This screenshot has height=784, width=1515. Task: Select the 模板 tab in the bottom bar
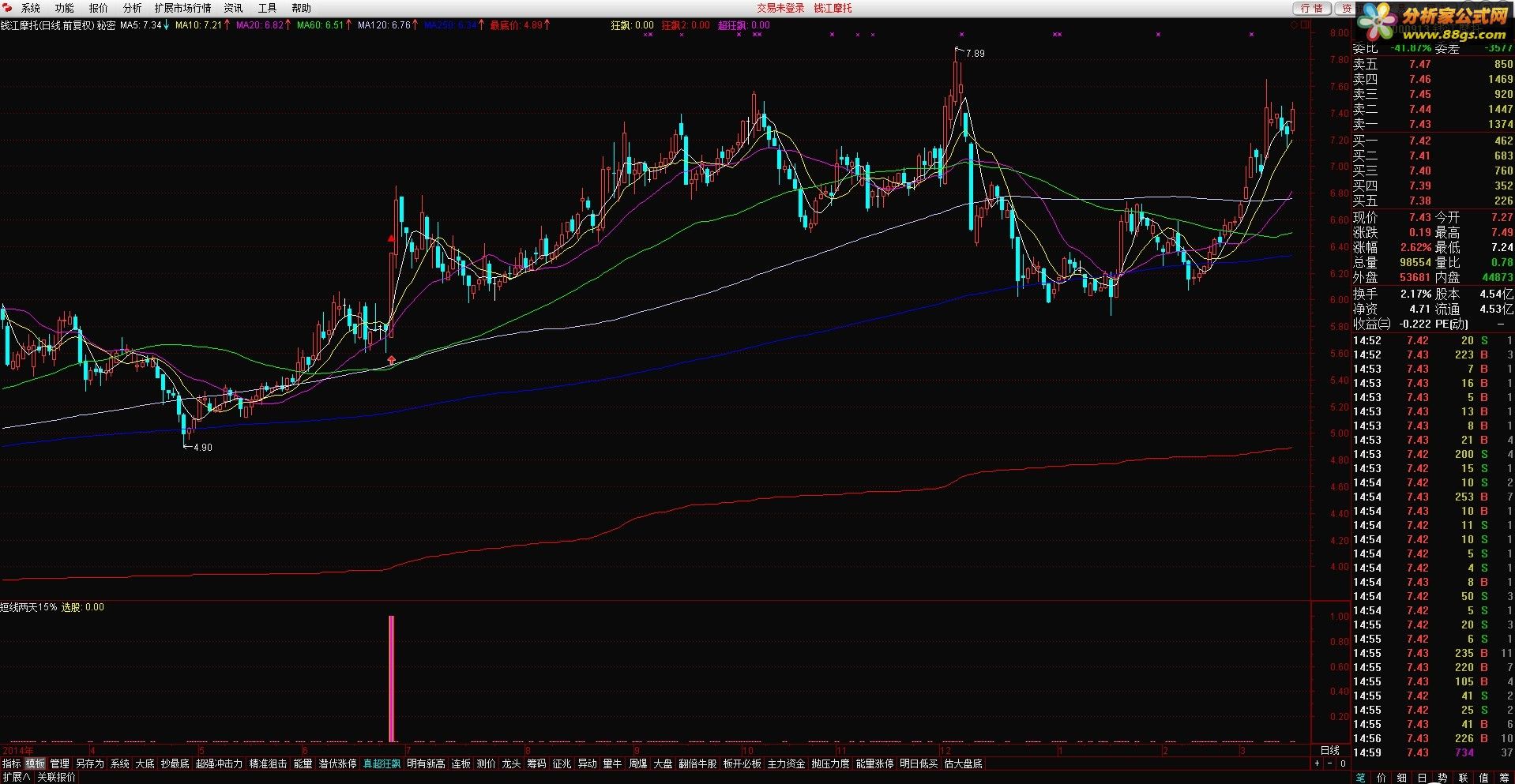36,763
